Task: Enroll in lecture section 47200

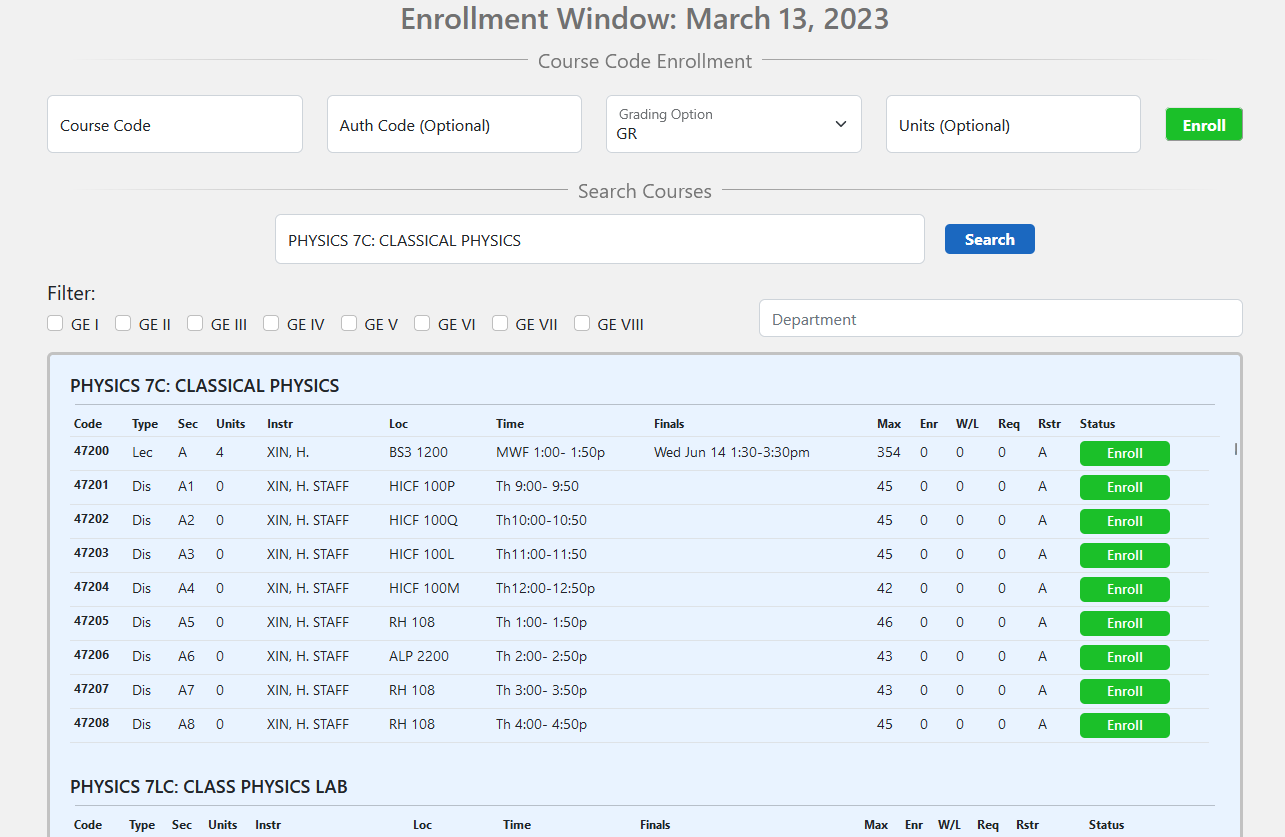Action: click(1124, 453)
